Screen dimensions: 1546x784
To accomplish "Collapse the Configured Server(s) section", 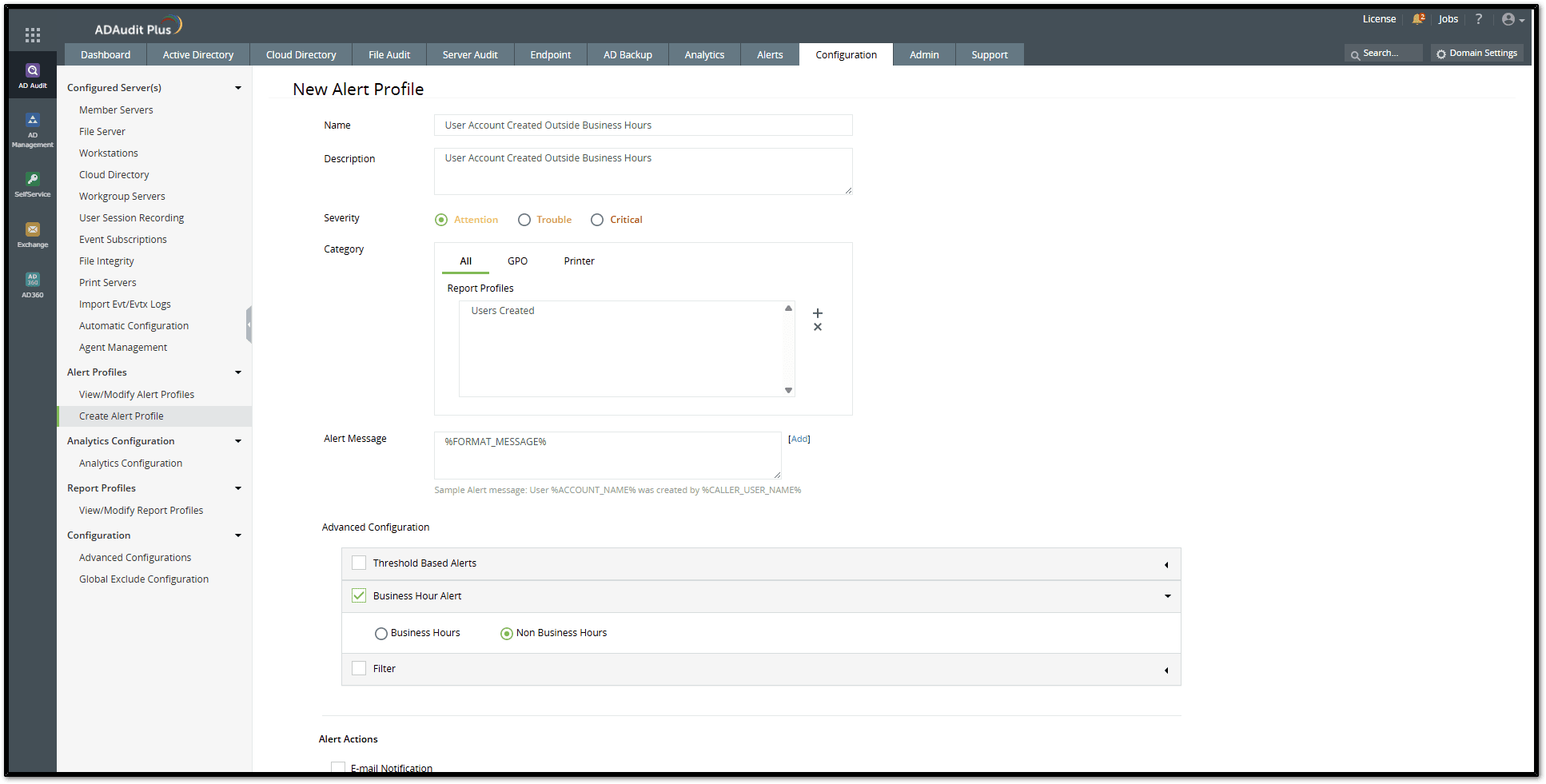I will pos(238,88).
